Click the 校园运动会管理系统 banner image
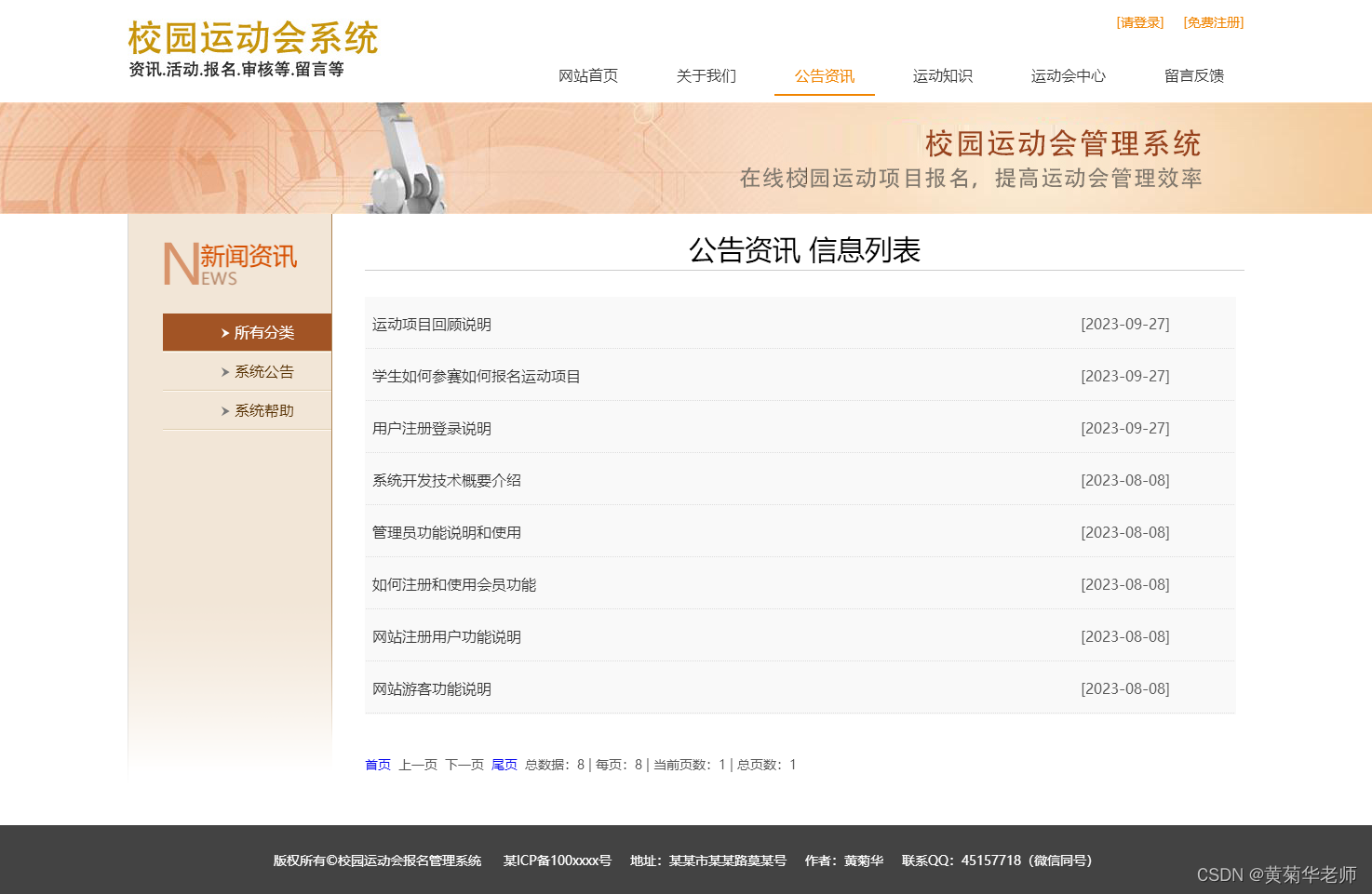 [686, 158]
